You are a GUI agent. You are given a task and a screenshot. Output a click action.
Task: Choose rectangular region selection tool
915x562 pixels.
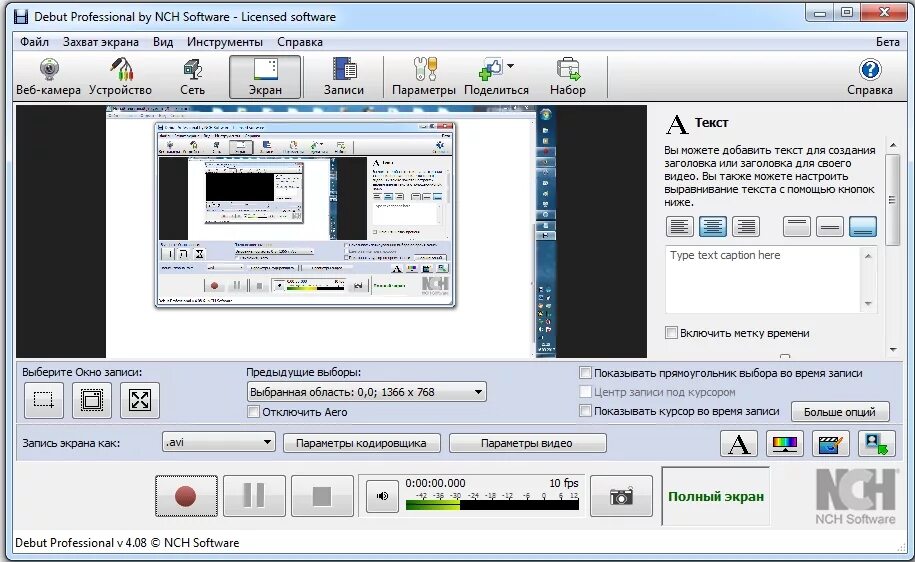(44, 400)
